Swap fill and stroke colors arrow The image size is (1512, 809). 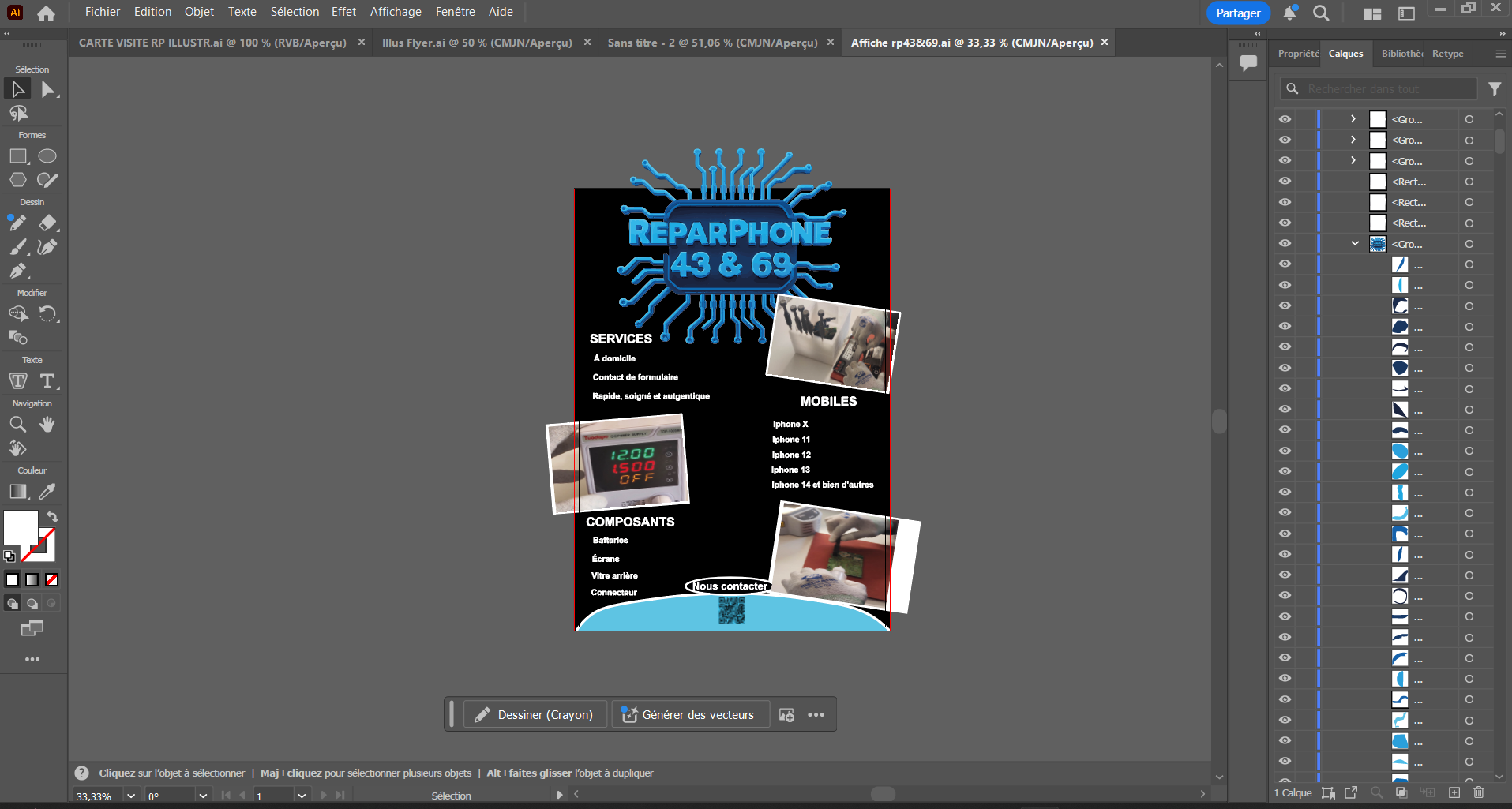point(52,516)
